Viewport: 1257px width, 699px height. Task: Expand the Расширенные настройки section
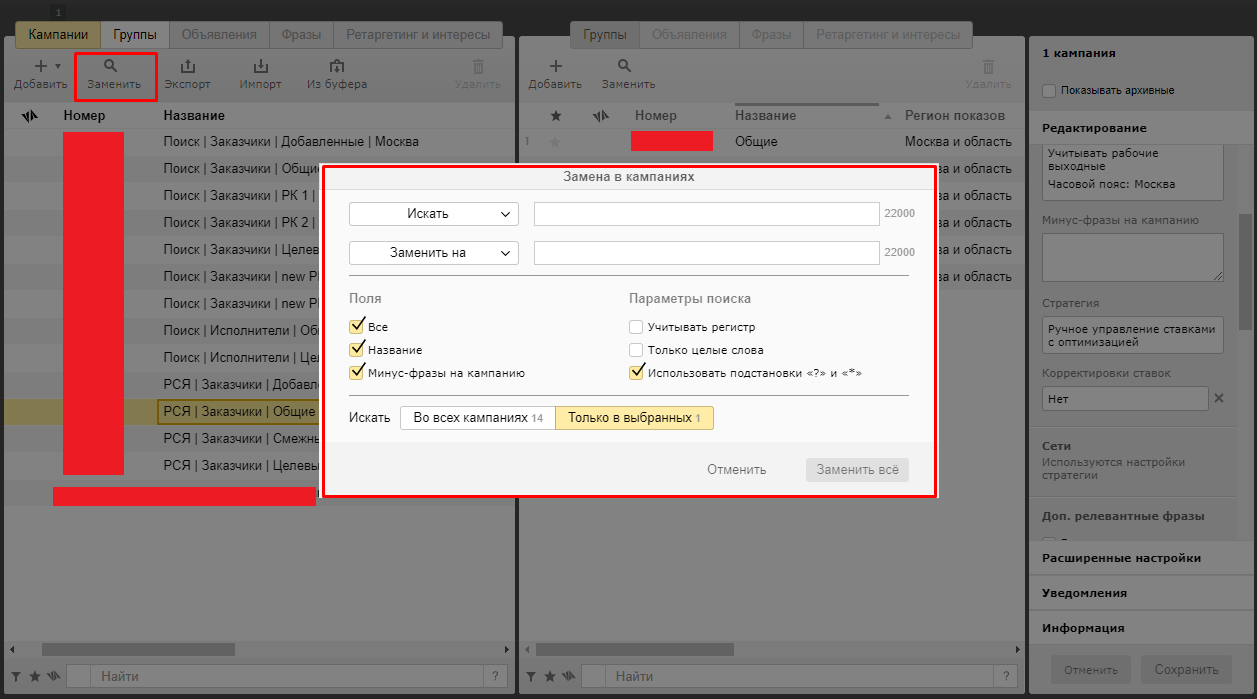[x=1139, y=558]
